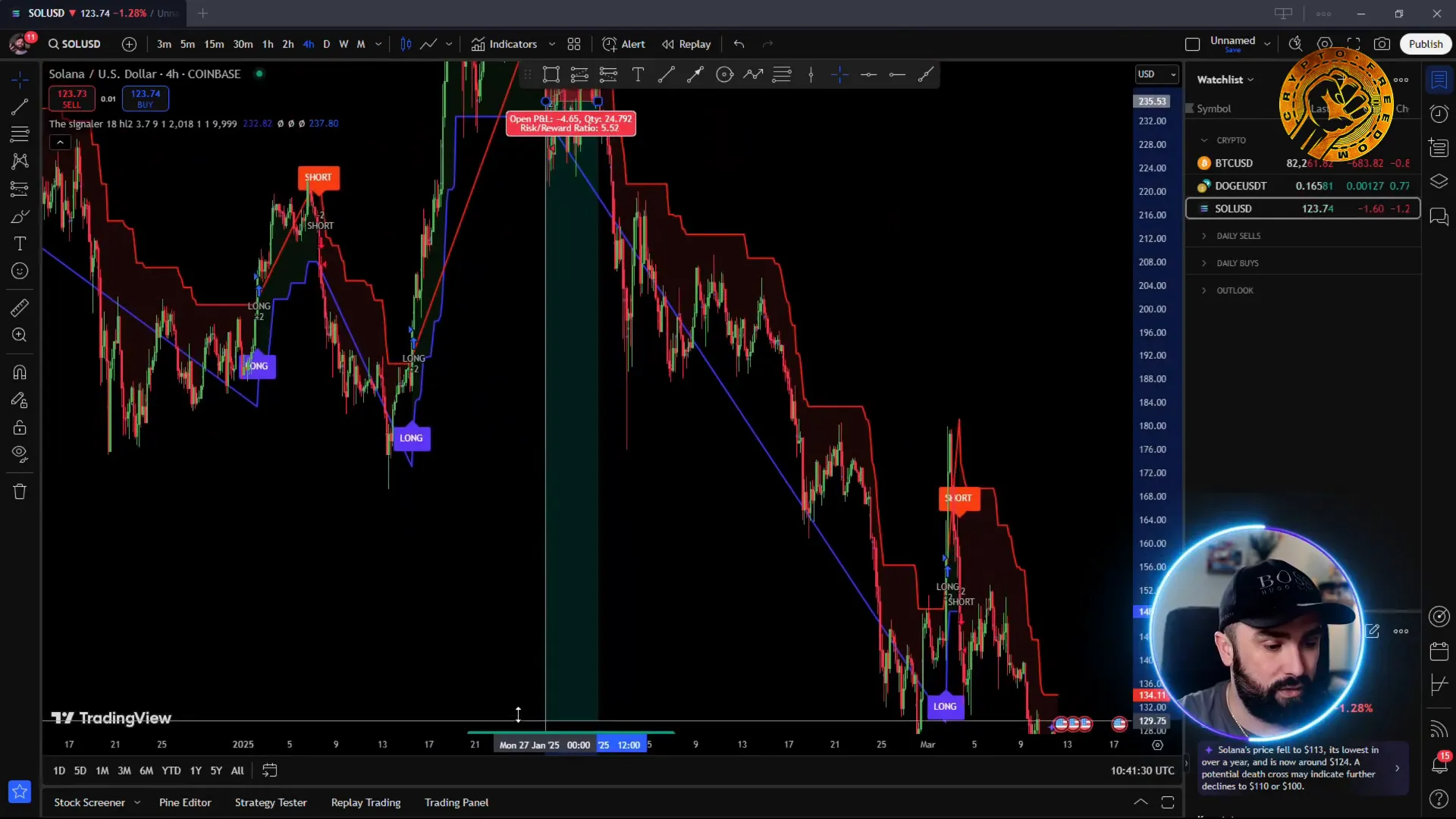
Task: Take a snapshot with the camera icon
Action: [x=1382, y=44]
